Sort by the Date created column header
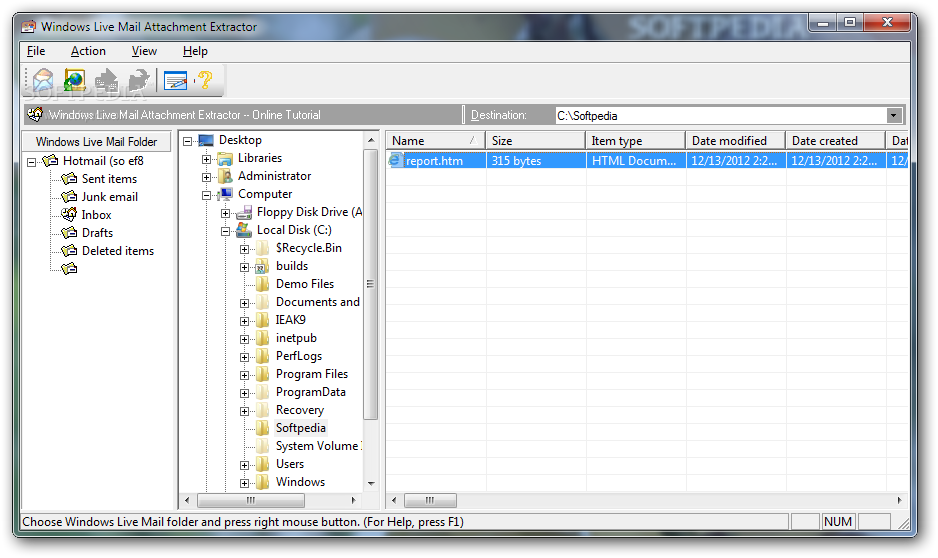 click(x=835, y=141)
